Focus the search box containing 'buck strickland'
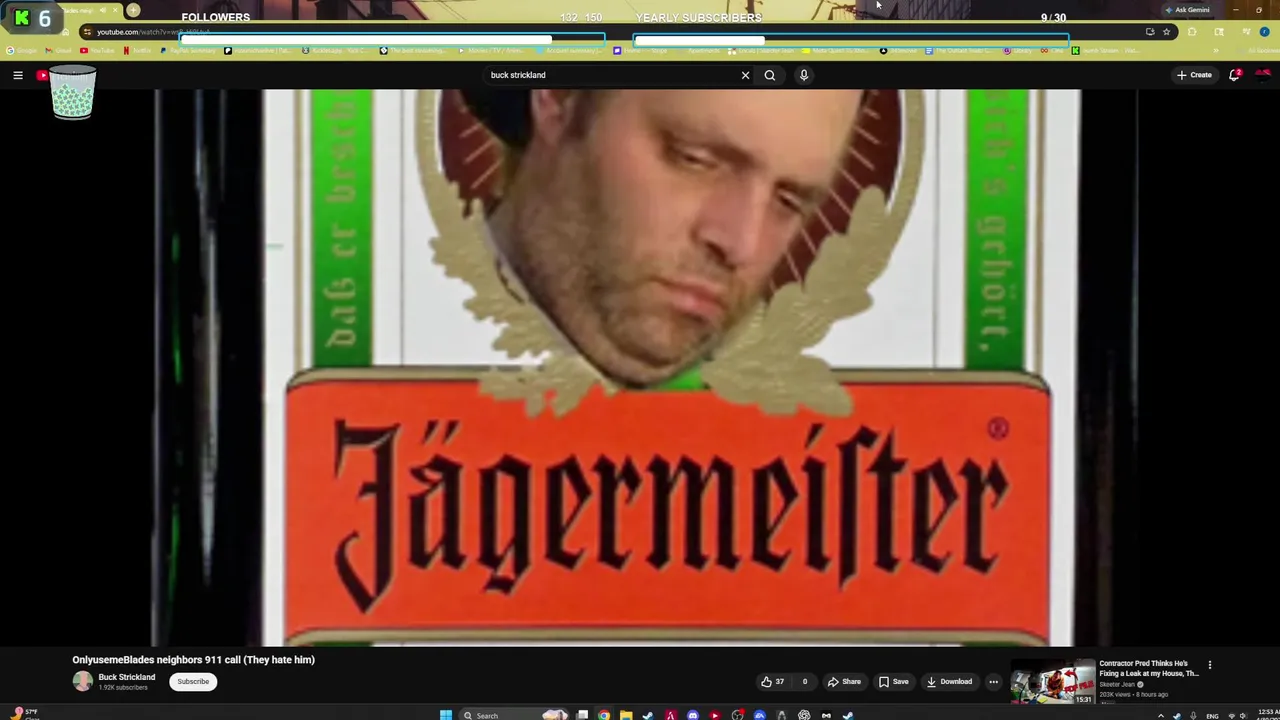Image resolution: width=1280 pixels, height=720 pixels. (x=610, y=75)
